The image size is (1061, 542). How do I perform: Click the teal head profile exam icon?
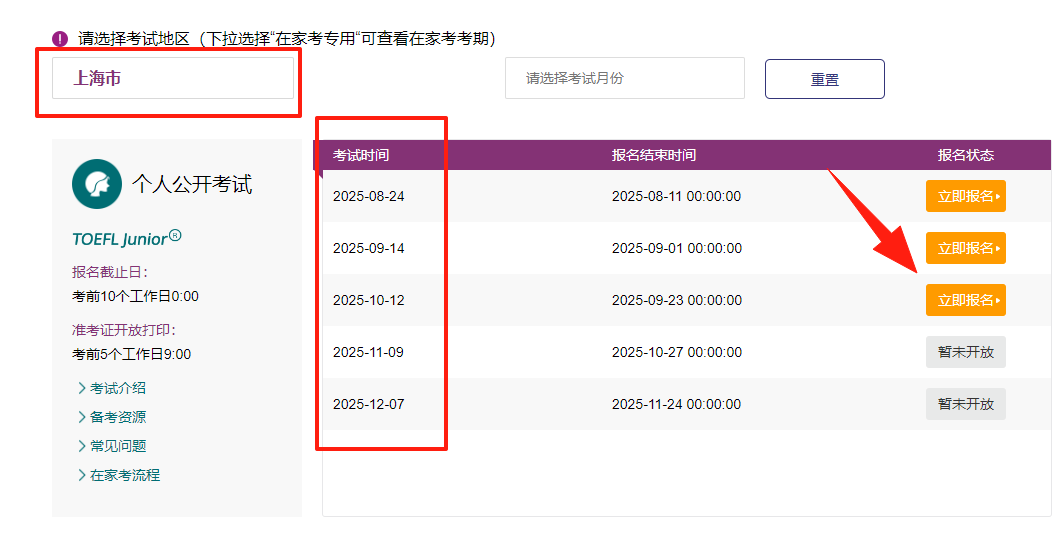[x=97, y=184]
